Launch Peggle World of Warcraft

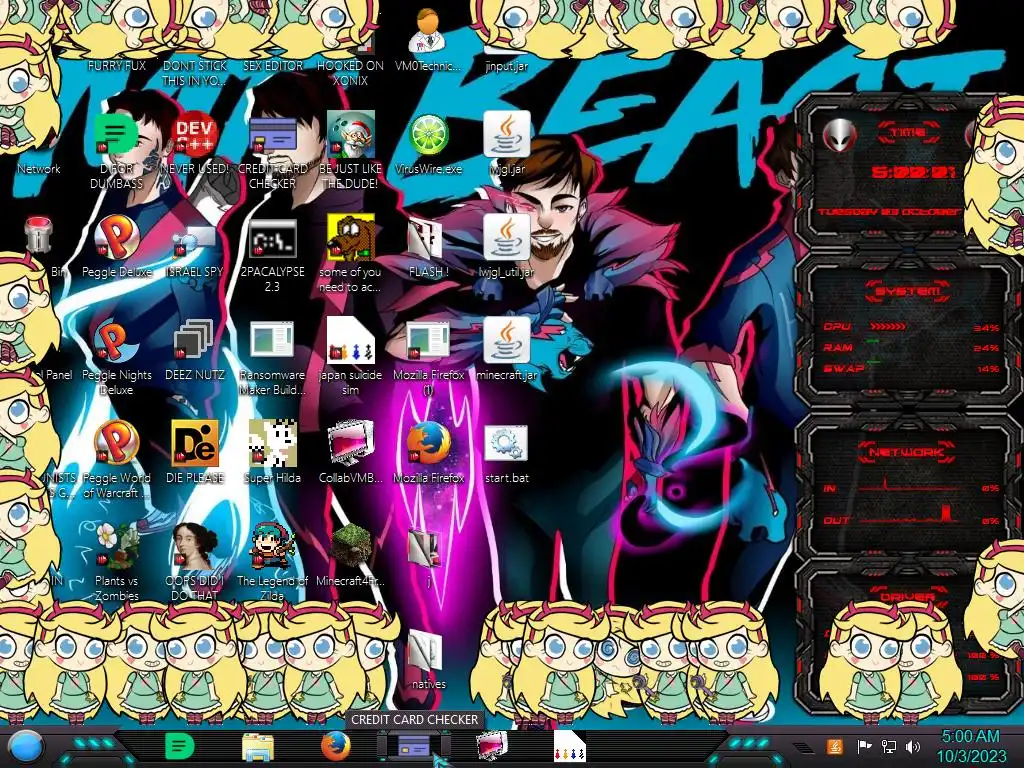click(x=116, y=458)
